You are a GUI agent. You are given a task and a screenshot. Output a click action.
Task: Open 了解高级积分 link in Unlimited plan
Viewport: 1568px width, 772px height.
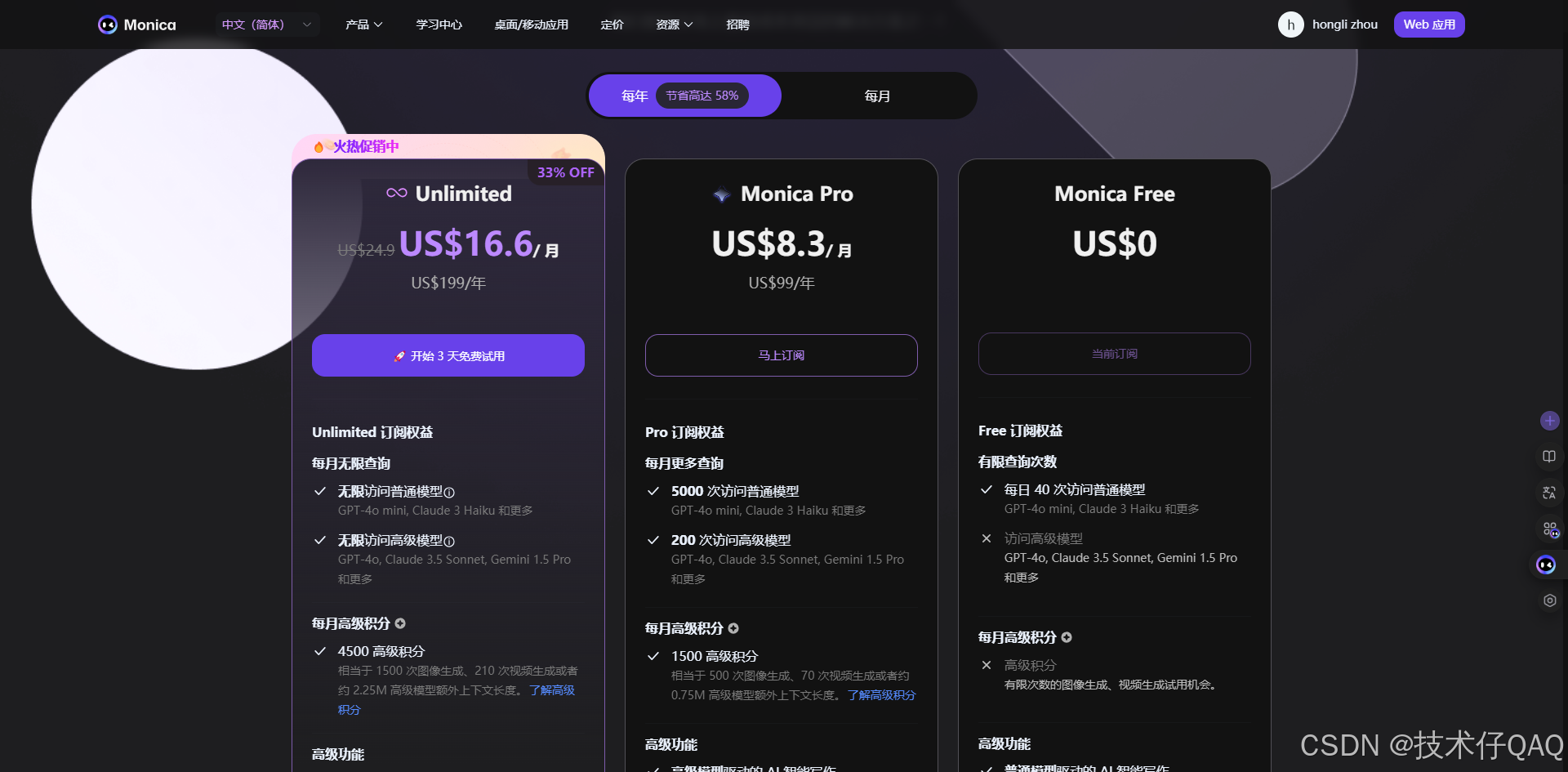tap(552, 691)
